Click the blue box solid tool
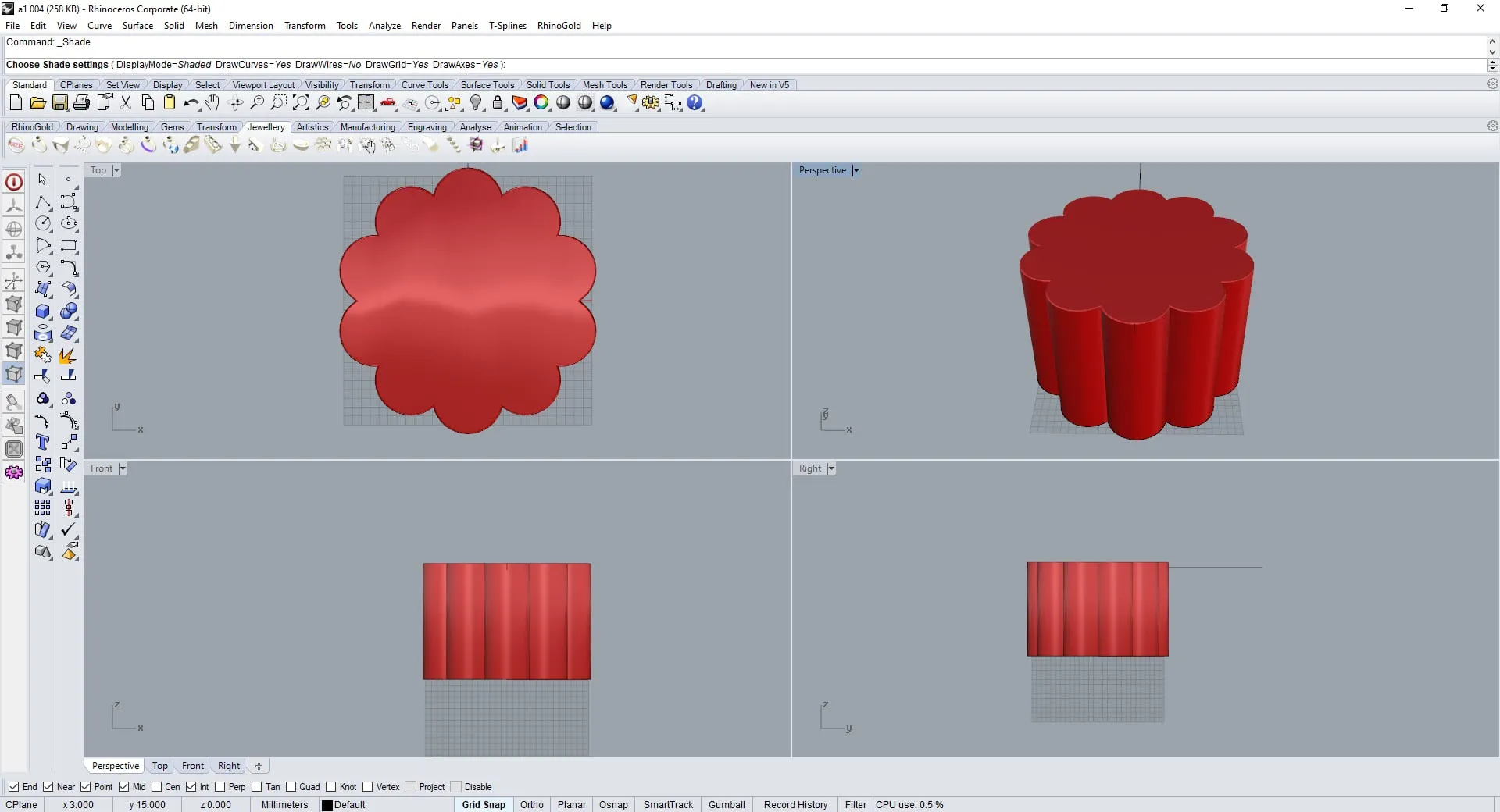This screenshot has width=1500, height=812. click(43, 311)
